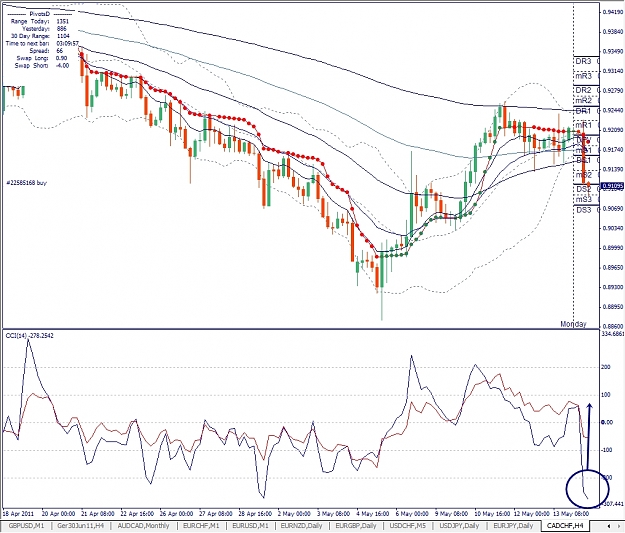This screenshot has width=625, height=533.
Task: Click the Yesterday range value 886
Action: (x=62, y=29)
